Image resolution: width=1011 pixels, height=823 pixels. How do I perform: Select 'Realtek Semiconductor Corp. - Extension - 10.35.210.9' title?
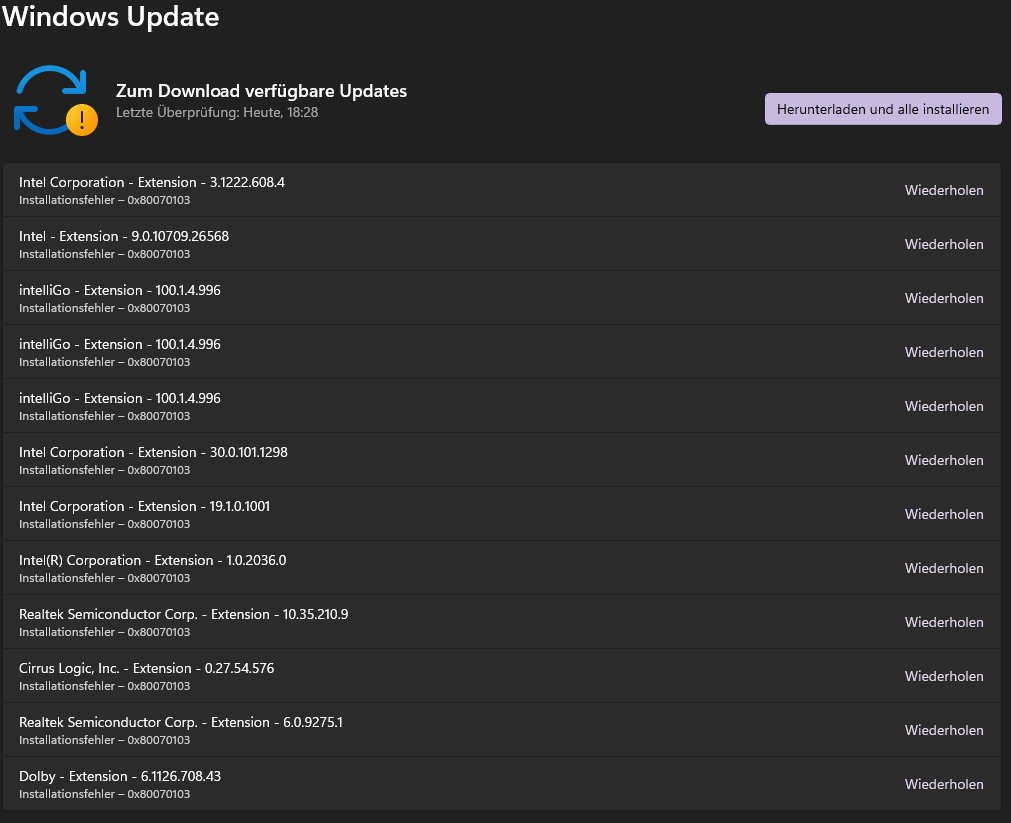tap(184, 614)
